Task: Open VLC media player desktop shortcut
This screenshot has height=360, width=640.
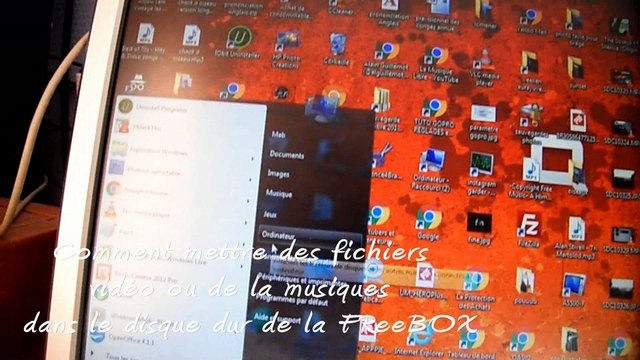Action: (483, 68)
